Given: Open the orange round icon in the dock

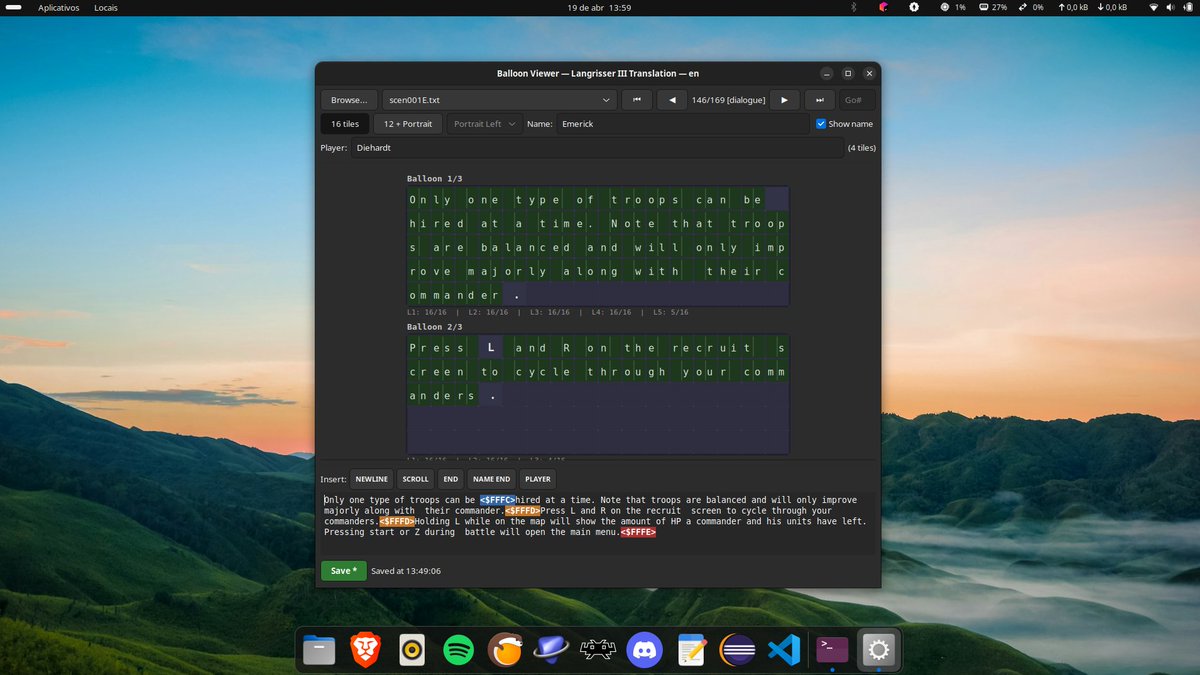Looking at the screenshot, I should [x=505, y=651].
